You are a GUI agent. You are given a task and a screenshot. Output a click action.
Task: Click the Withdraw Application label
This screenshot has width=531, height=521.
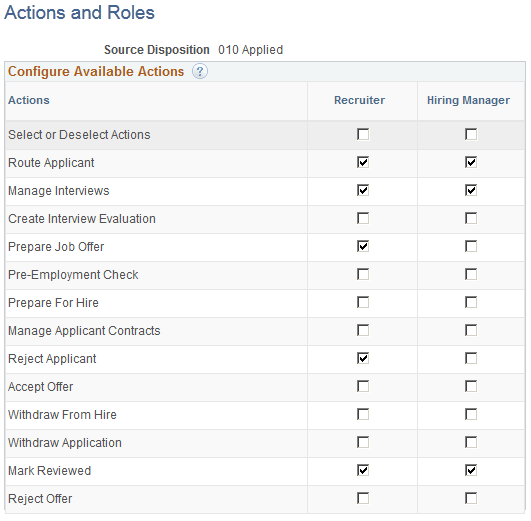tap(65, 443)
